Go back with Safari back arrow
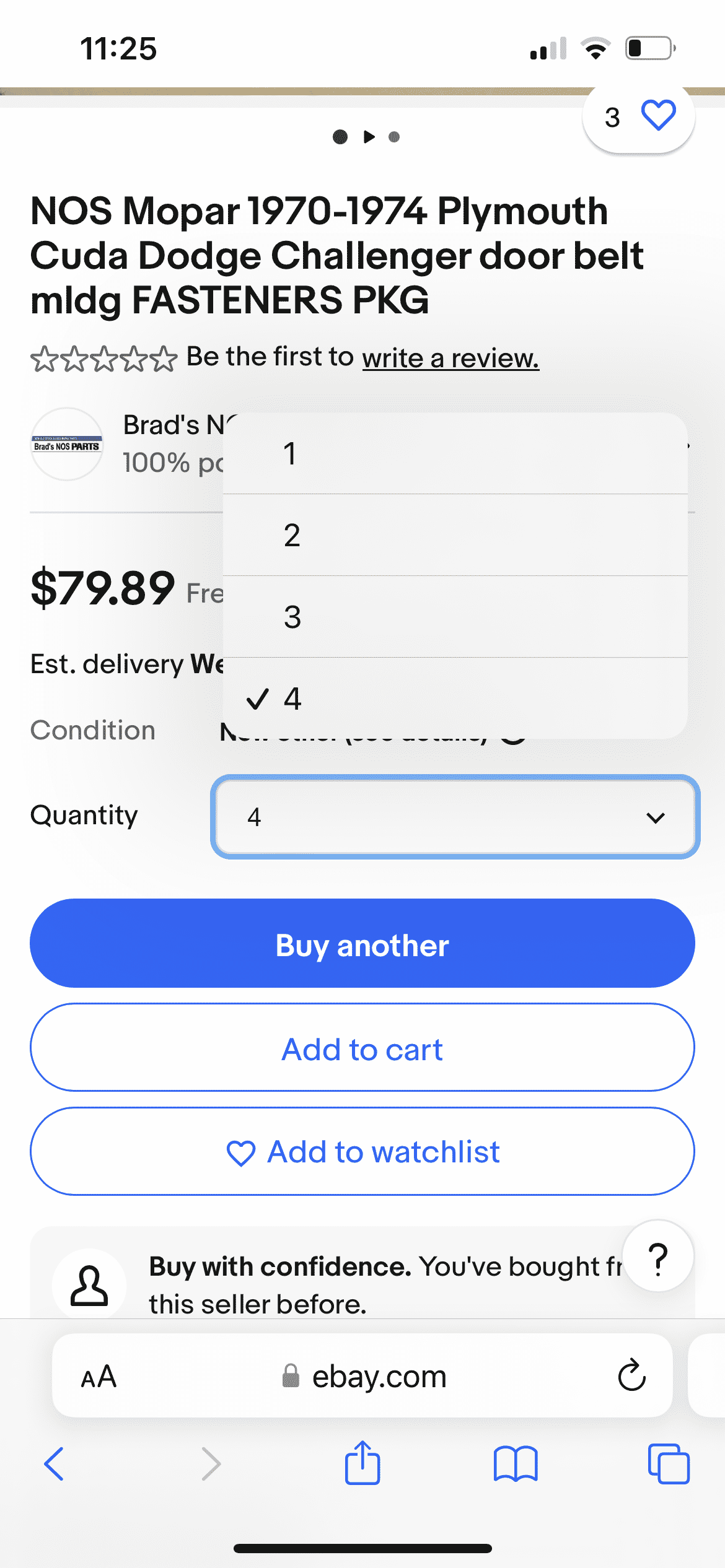The image size is (725, 1568). tap(55, 1463)
